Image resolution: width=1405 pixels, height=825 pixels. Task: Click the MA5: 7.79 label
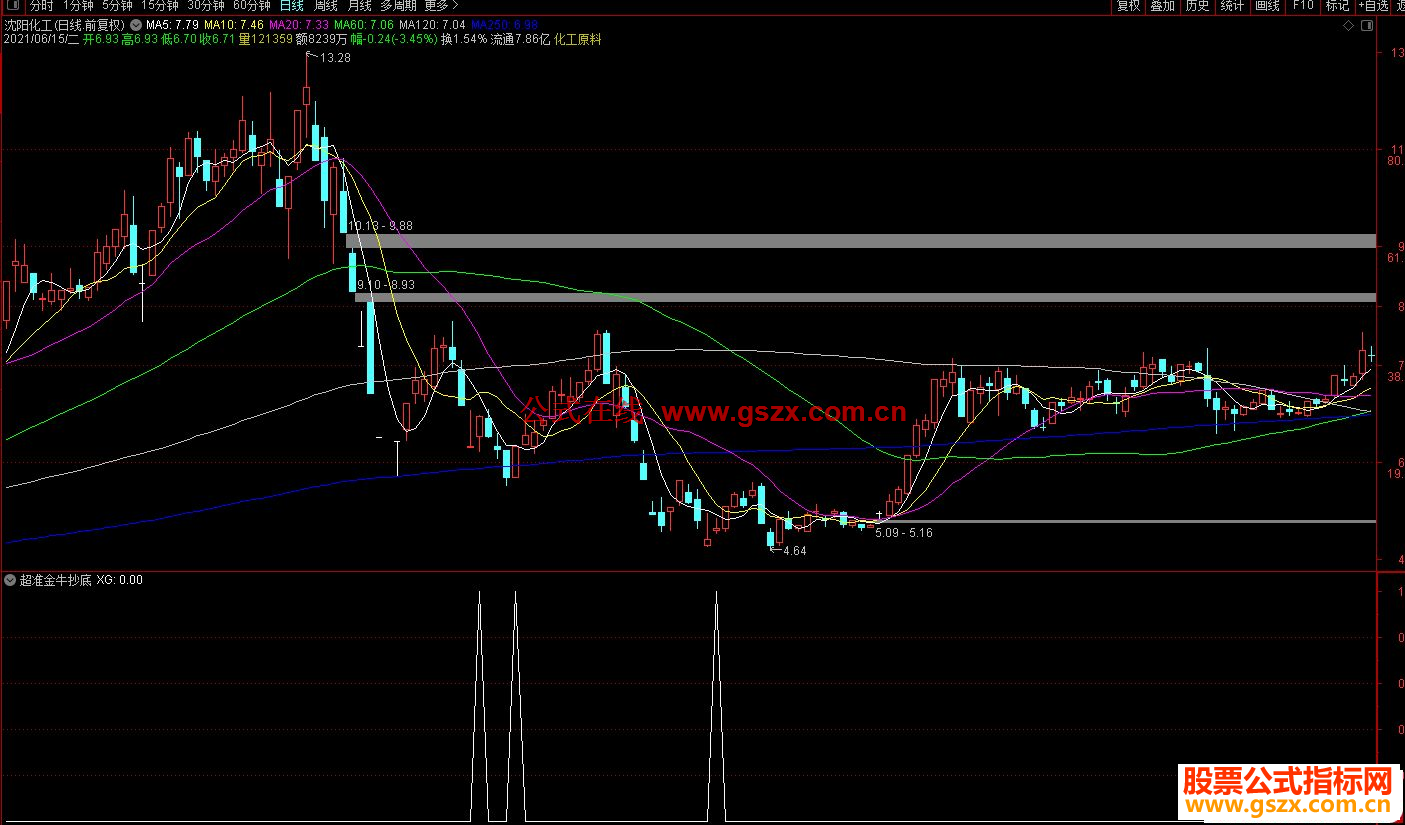(171, 24)
